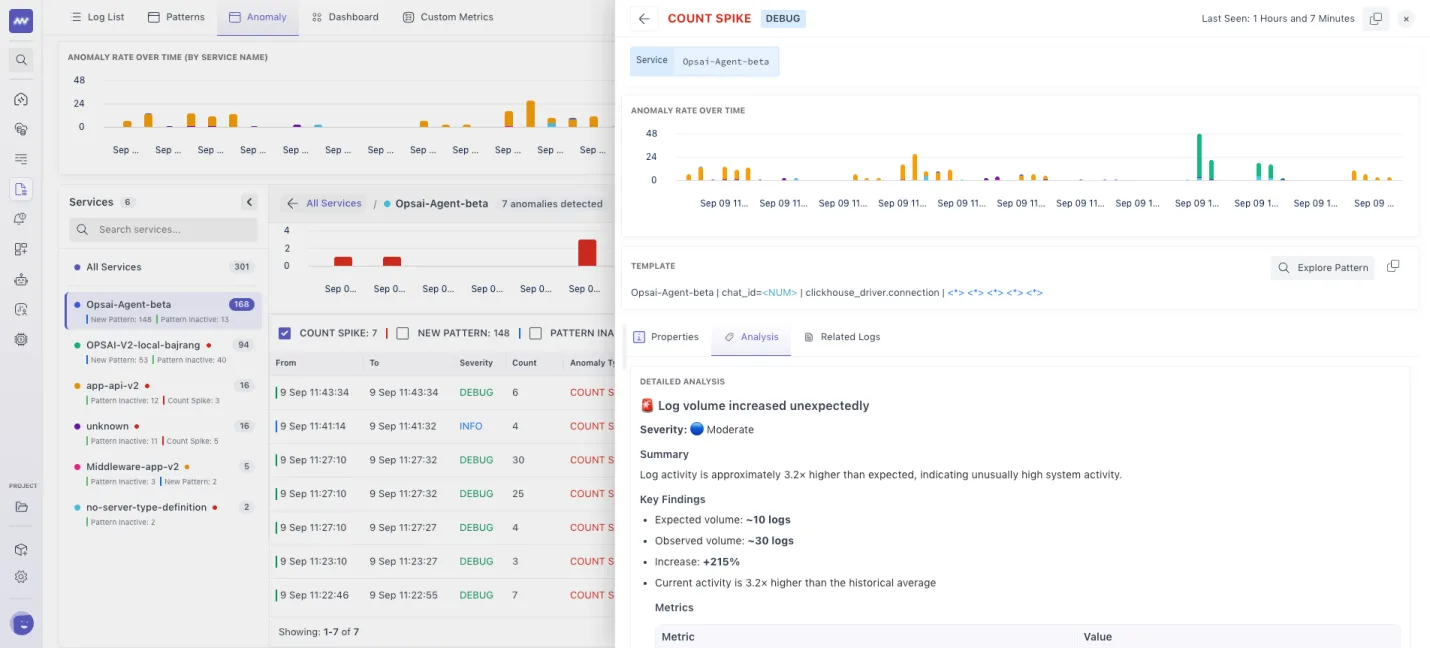Click the back arrow beside All Services
This screenshot has width=1430, height=648.
point(292,203)
